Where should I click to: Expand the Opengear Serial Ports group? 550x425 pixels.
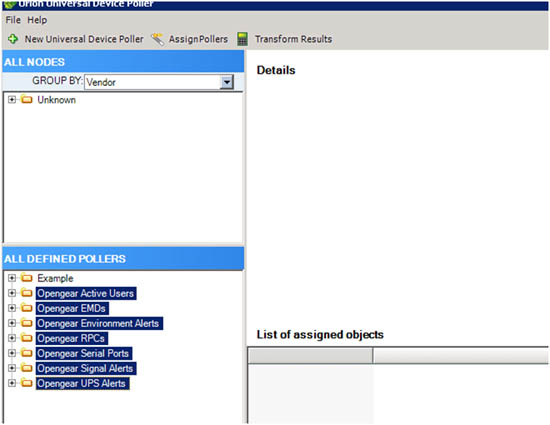[x=12, y=353]
